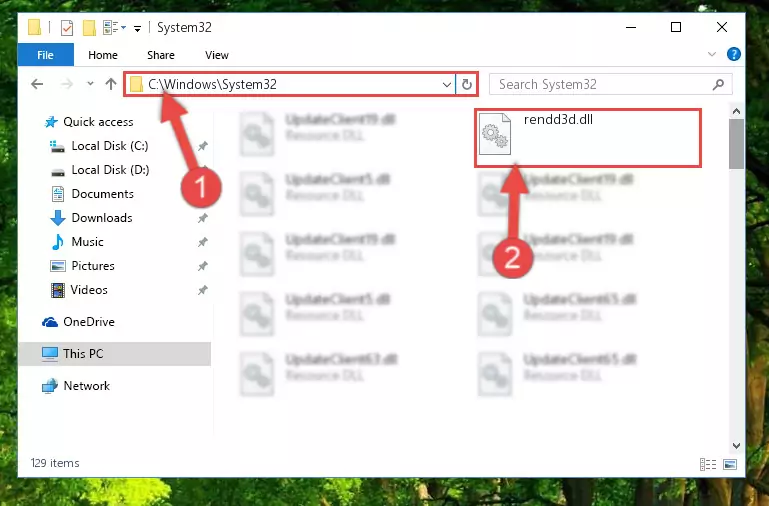
Task: Click the Properties icon in quick access toolbar
Action: 67,27
